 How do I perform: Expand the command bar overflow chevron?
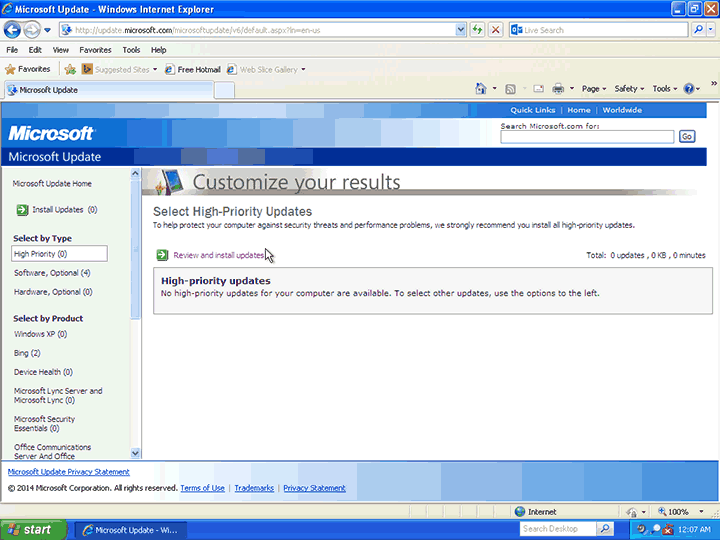point(714,84)
